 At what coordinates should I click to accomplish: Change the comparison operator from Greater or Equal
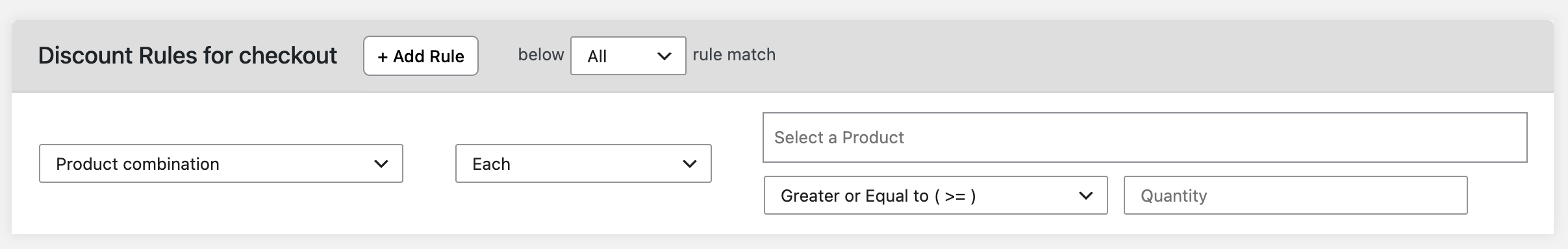click(935, 195)
